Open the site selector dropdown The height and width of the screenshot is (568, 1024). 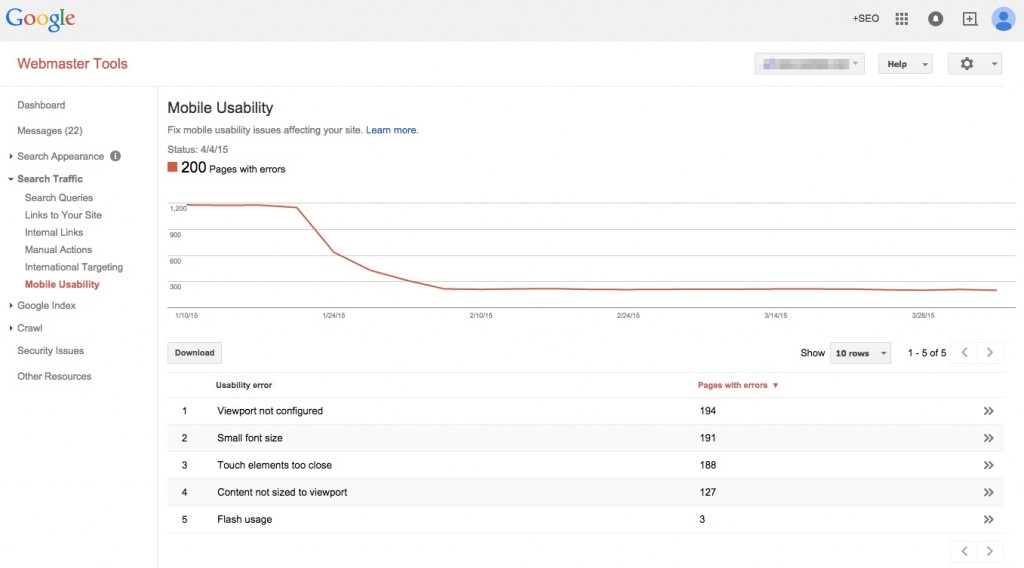tap(809, 64)
